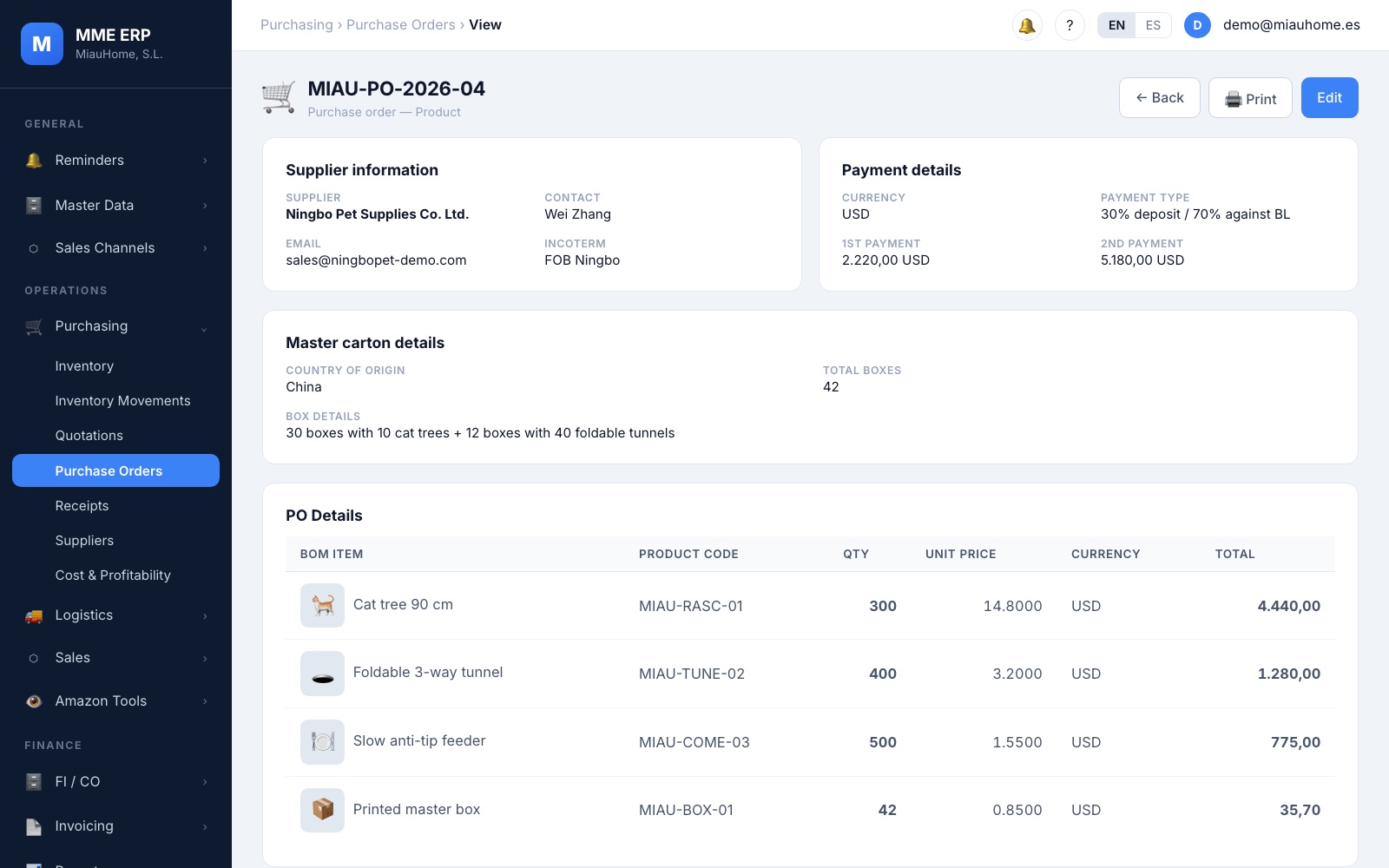This screenshot has height=868, width=1389.
Task: Click the FI / CO cabinet icon
Action: 34,782
